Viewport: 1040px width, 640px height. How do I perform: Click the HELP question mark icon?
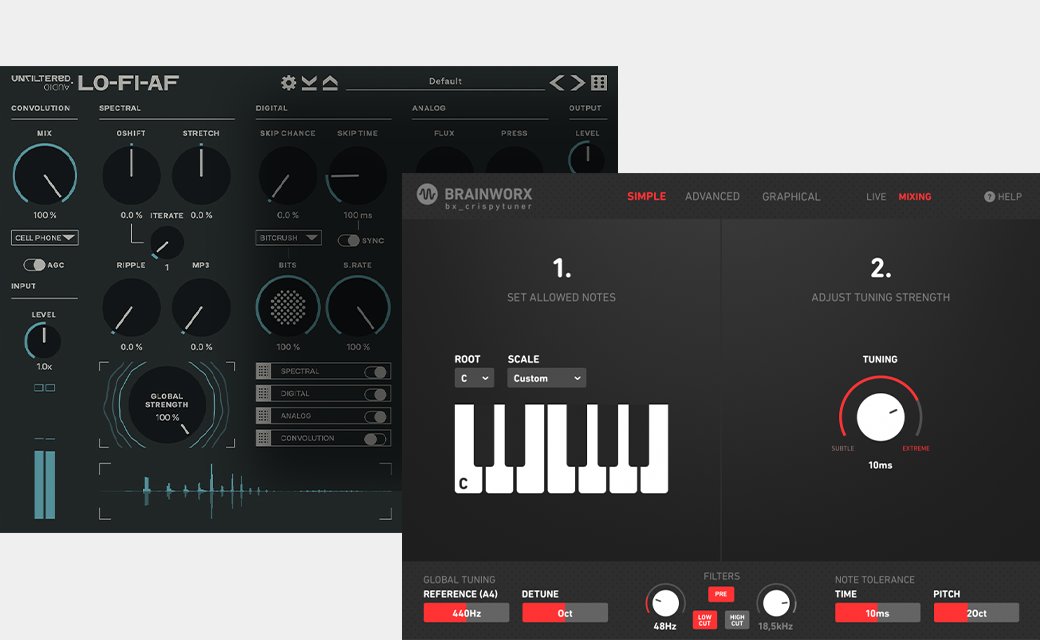point(989,196)
